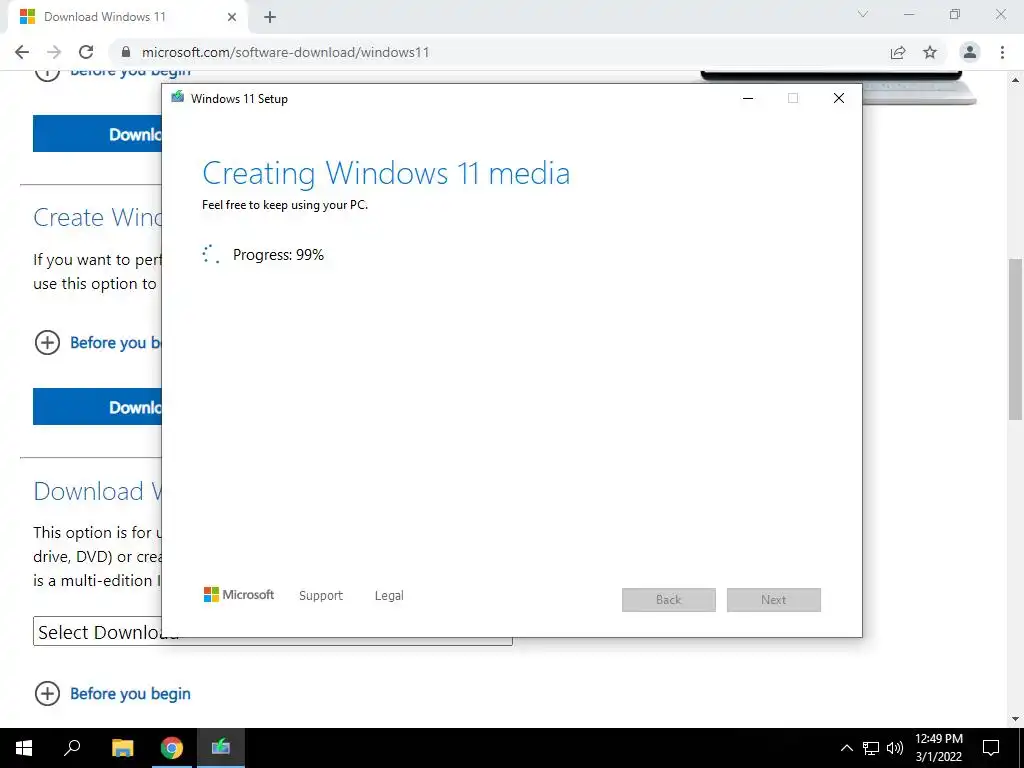
Task: Restore down the Chrome browser window
Action: pos(955,14)
